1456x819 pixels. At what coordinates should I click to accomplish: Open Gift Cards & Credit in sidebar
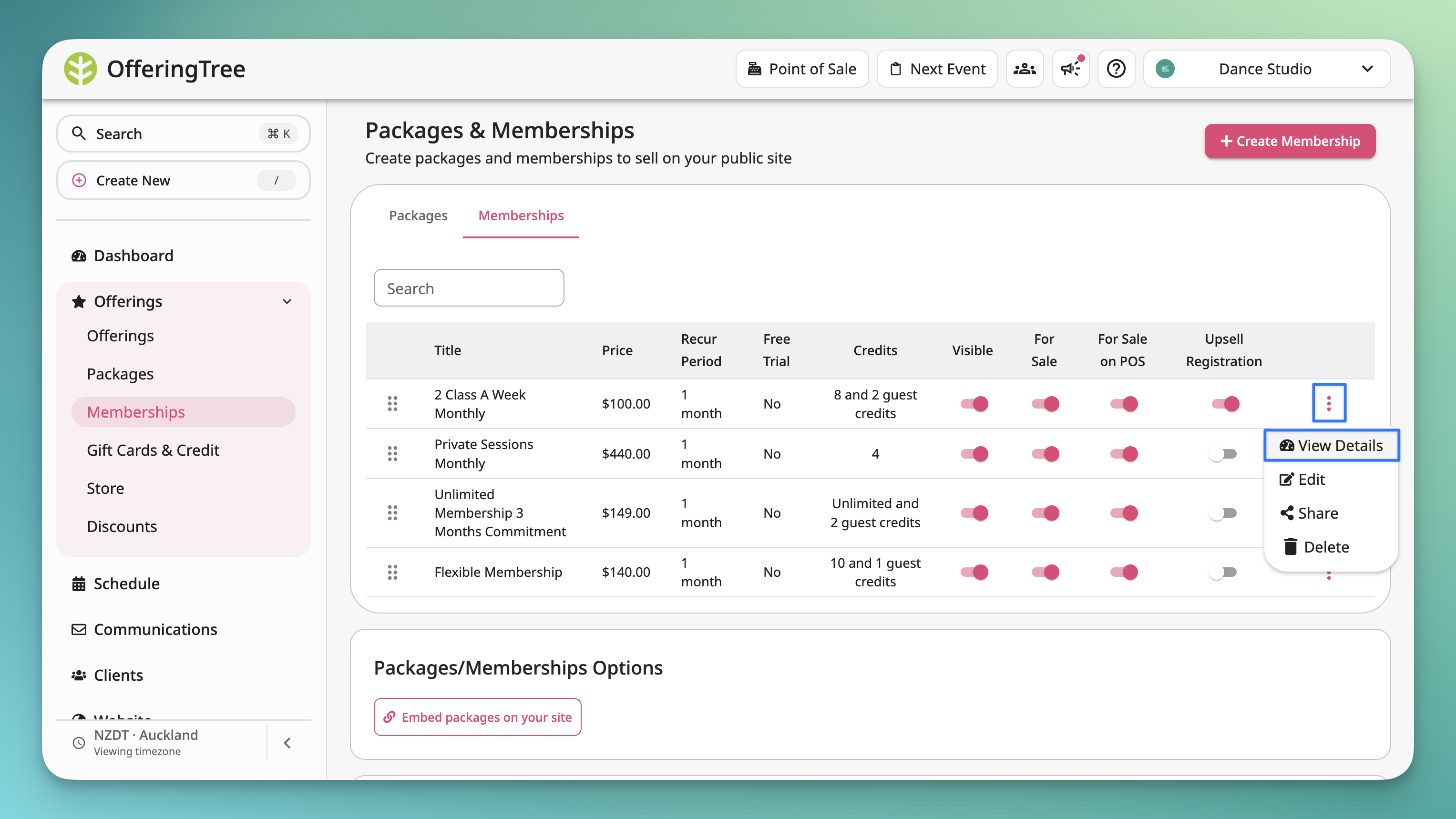point(153,450)
